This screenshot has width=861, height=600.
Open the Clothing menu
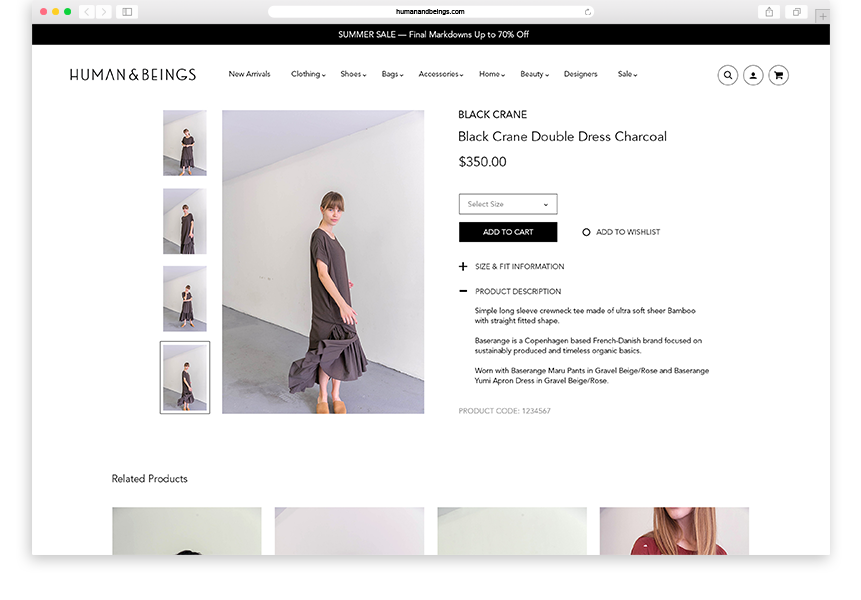coord(308,74)
